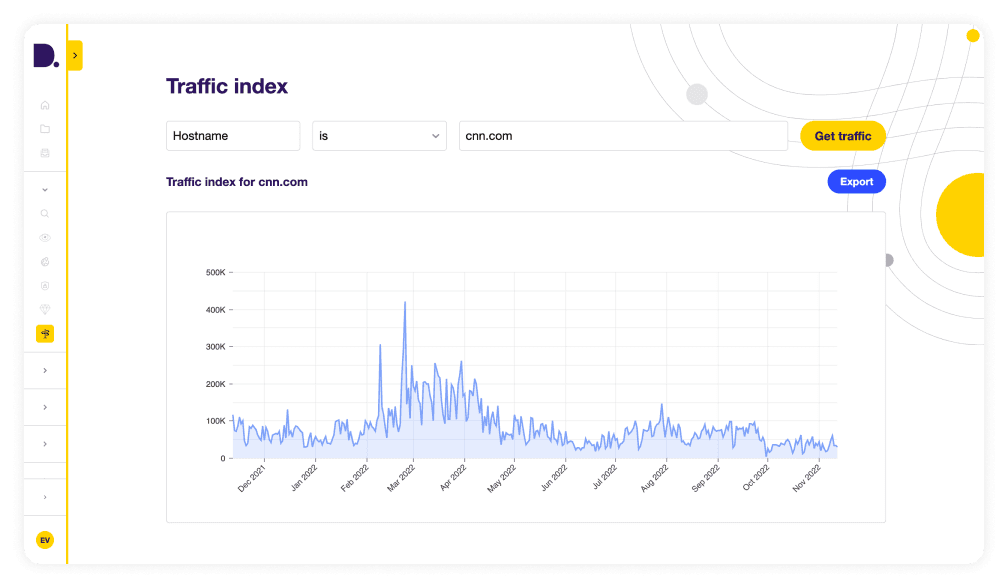Open the folder icon in the sidebar
This screenshot has width=1008, height=588.
pos(45,129)
